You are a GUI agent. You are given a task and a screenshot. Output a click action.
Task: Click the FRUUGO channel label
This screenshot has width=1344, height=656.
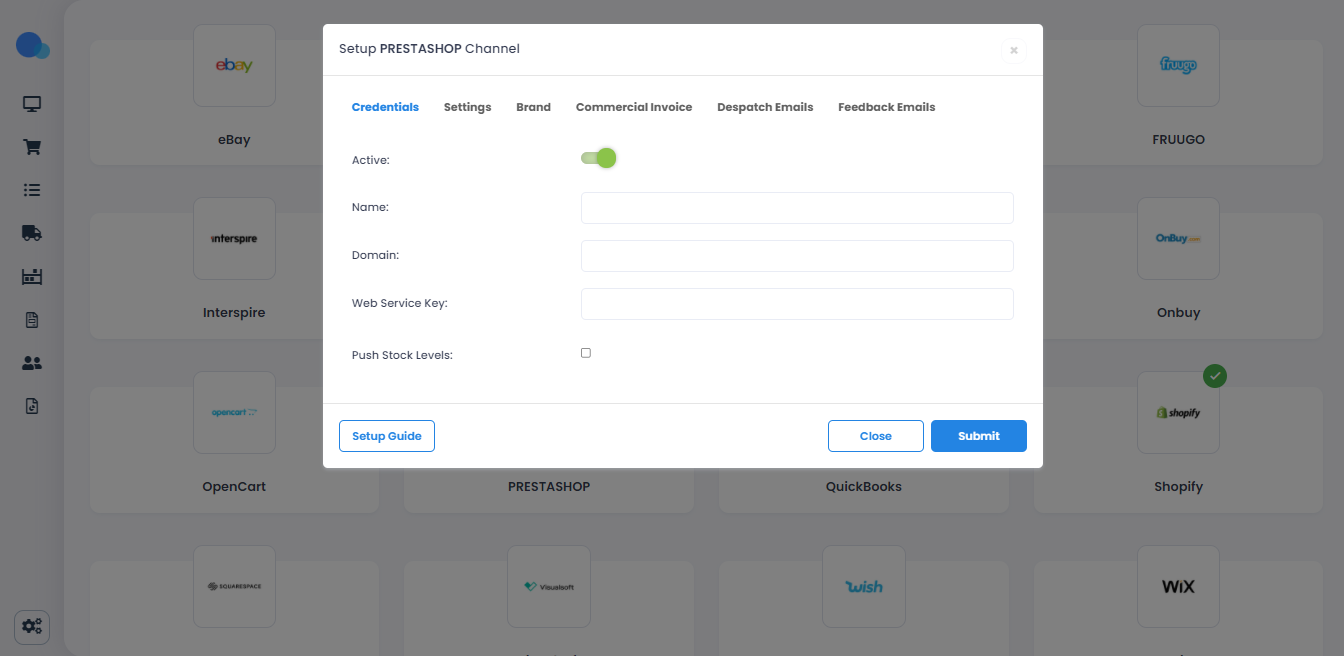(1178, 140)
